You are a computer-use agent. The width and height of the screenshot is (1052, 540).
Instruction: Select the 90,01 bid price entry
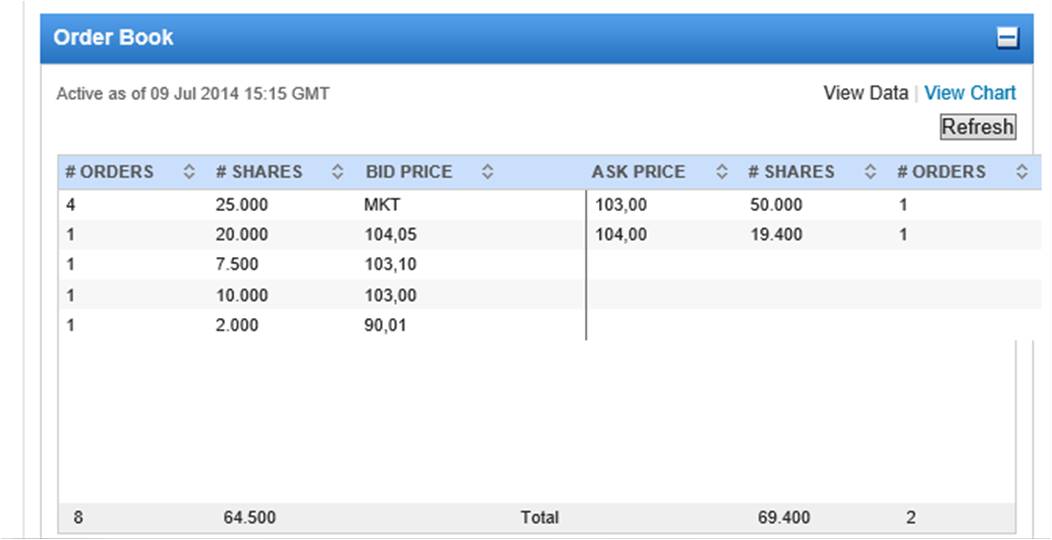386,325
